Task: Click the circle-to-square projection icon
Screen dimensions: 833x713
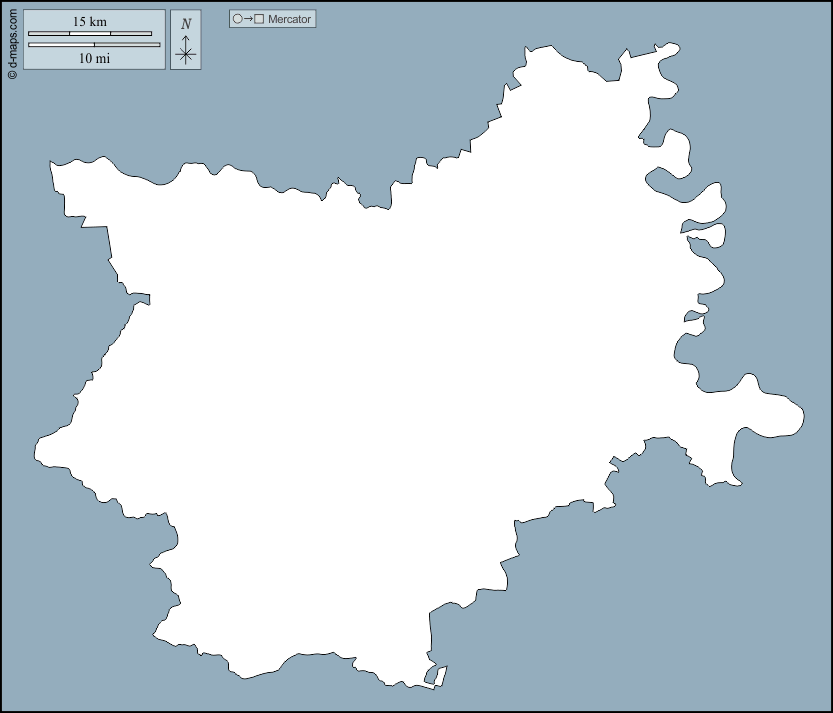Action: 248,19
